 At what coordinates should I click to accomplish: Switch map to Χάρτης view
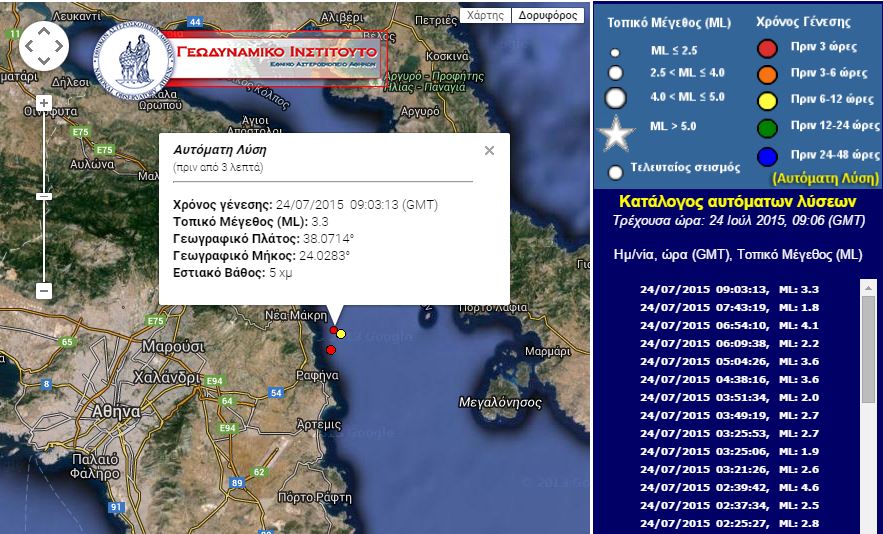click(x=485, y=15)
